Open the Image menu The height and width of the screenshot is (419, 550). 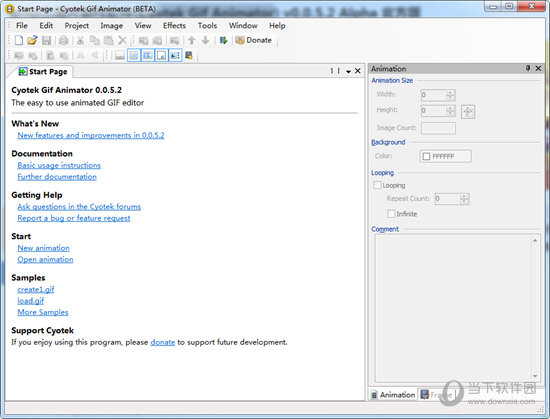112,26
